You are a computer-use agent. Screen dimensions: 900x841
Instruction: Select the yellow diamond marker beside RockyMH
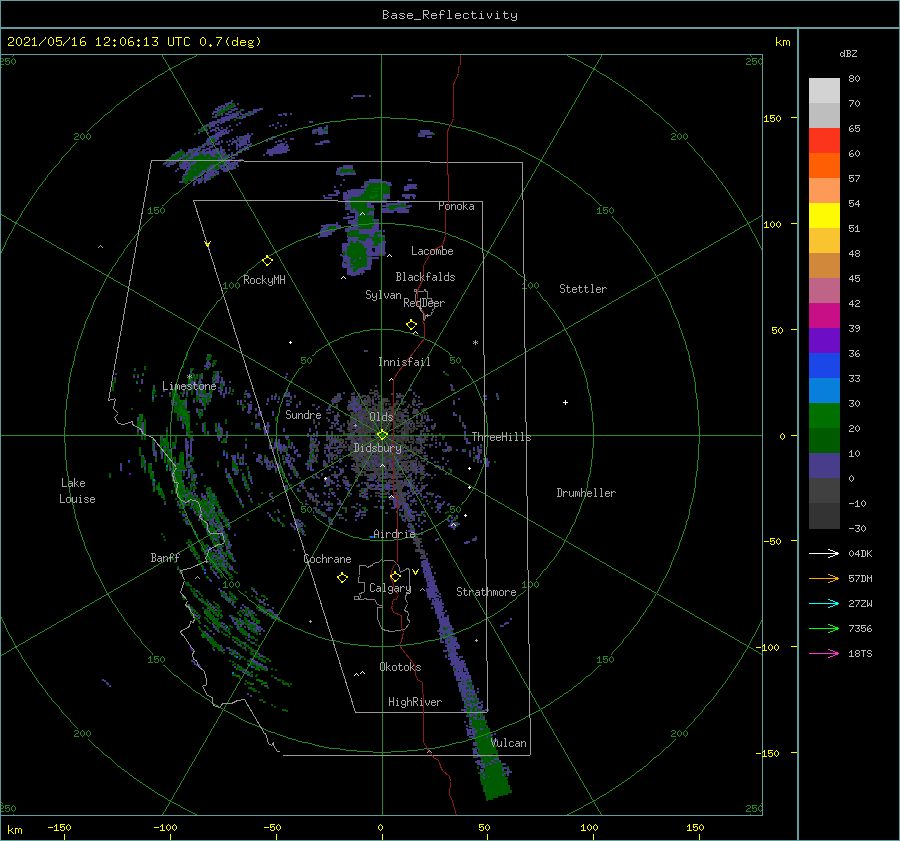(267, 261)
